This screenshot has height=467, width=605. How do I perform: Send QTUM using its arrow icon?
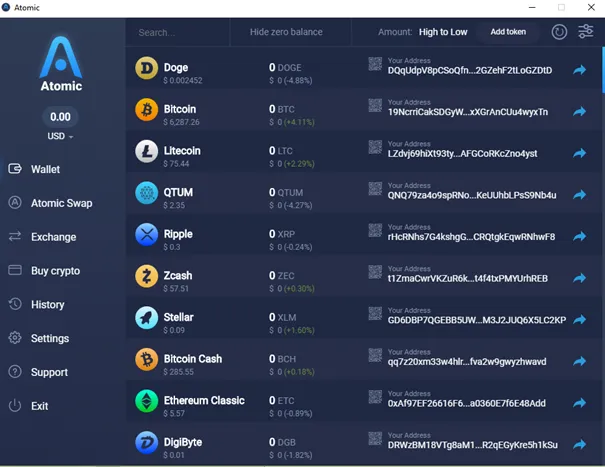pos(580,195)
